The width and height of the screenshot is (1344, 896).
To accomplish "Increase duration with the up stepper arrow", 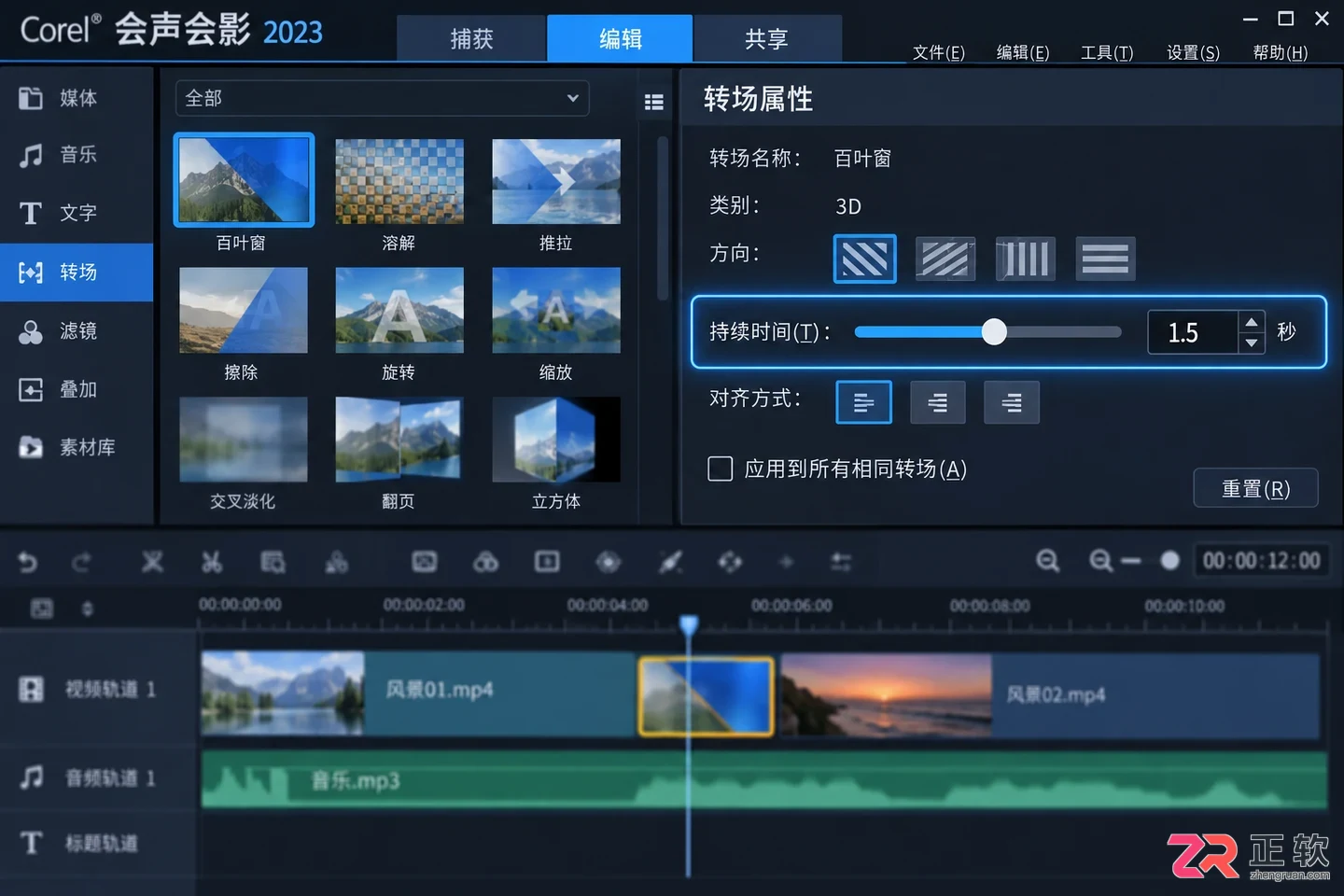I will click(x=1252, y=322).
